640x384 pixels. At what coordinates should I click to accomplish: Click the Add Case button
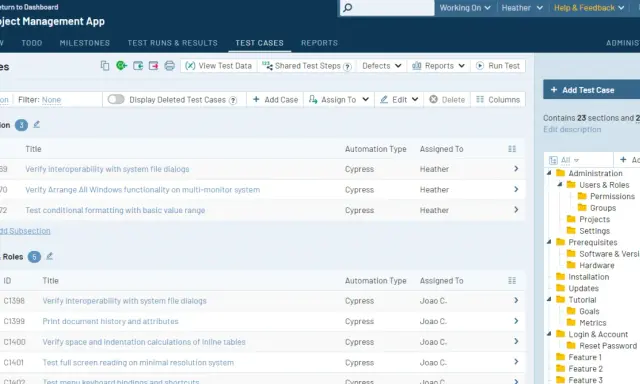(x=276, y=100)
